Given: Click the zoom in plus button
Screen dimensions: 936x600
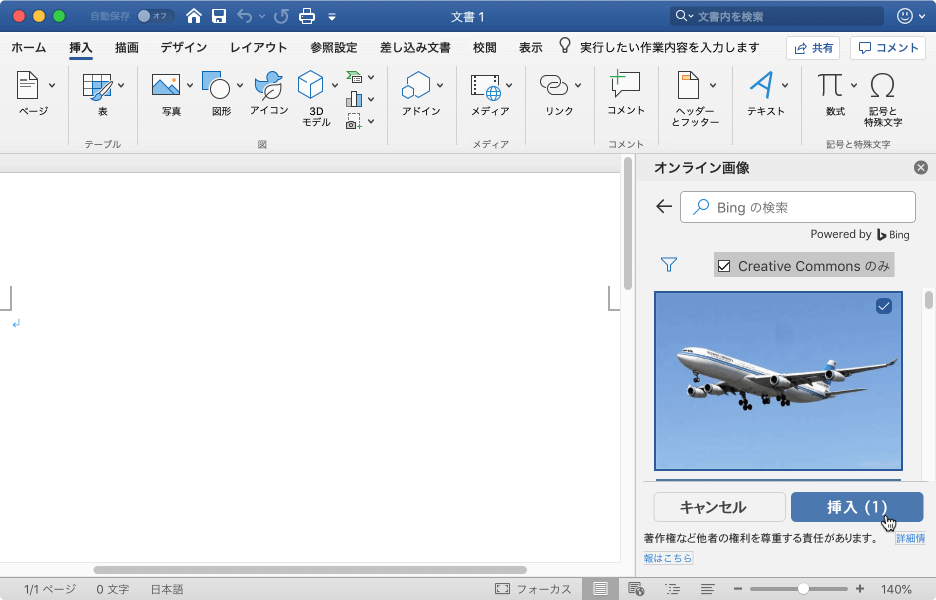Looking at the screenshot, I should click(860, 589).
